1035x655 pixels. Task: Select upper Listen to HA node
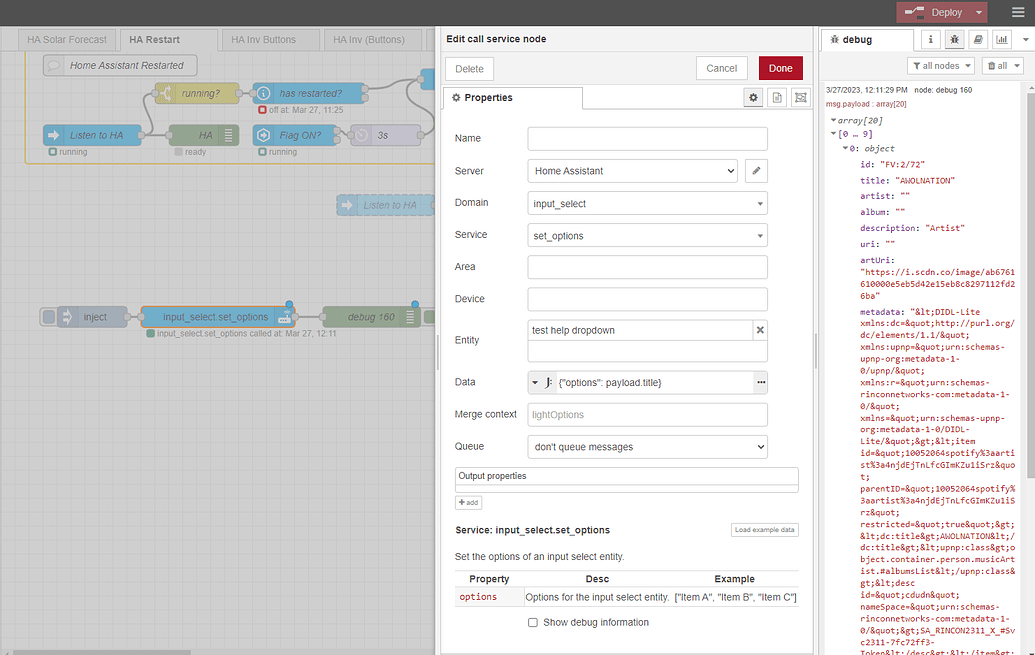pyautogui.click(x=92, y=135)
